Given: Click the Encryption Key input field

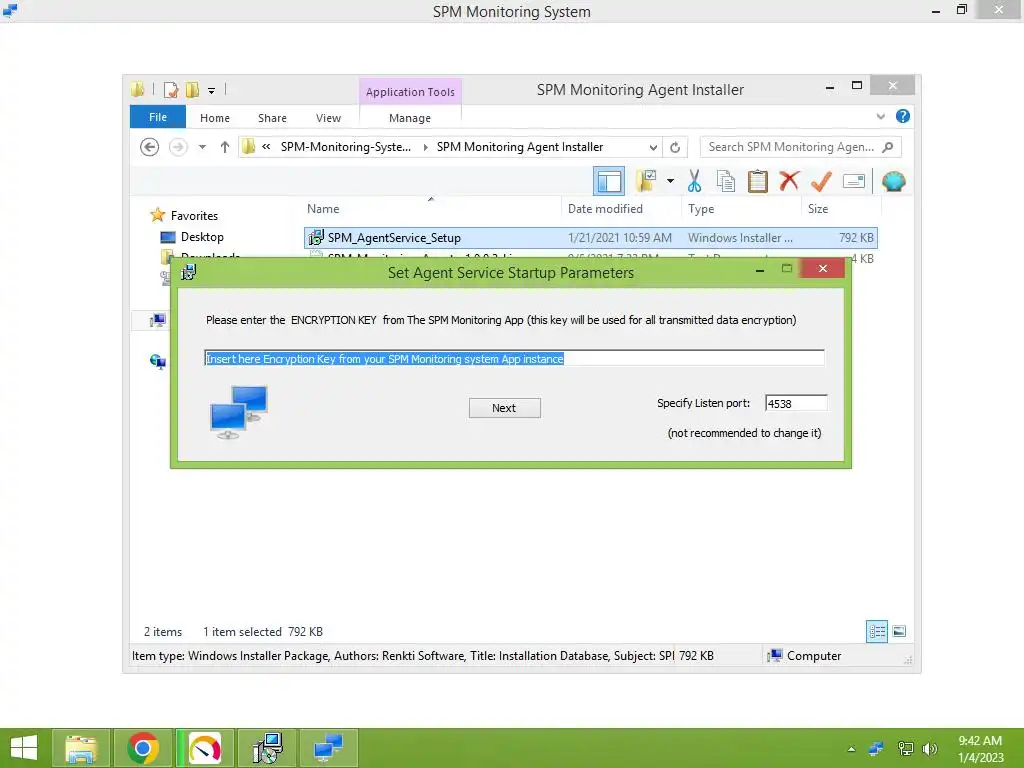Looking at the screenshot, I should [514, 359].
